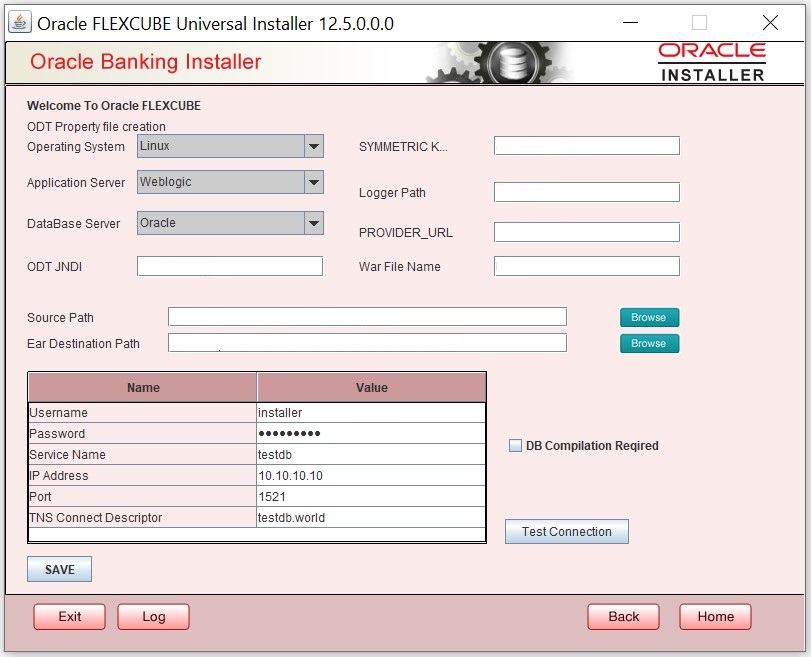This screenshot has width=811, height=657.
Task: Select the Service Name value 'testdb'
Action: click(x=371, y=454)
